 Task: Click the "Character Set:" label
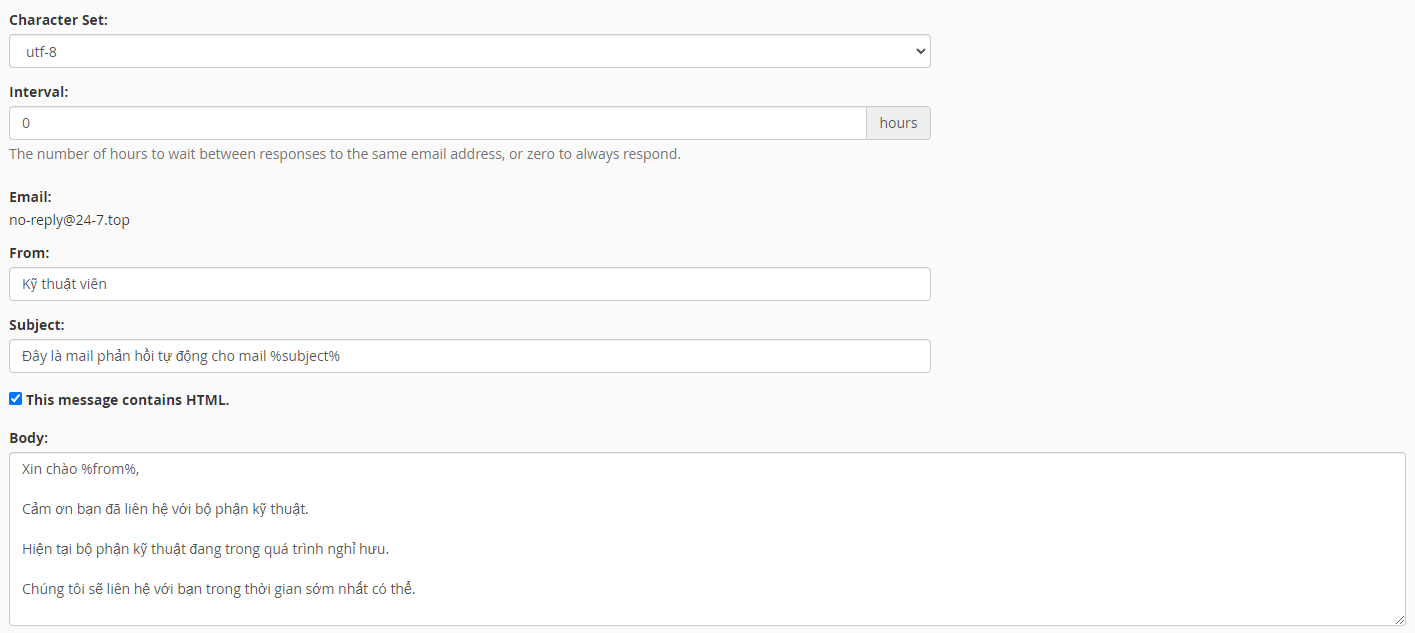click(58, 20)
